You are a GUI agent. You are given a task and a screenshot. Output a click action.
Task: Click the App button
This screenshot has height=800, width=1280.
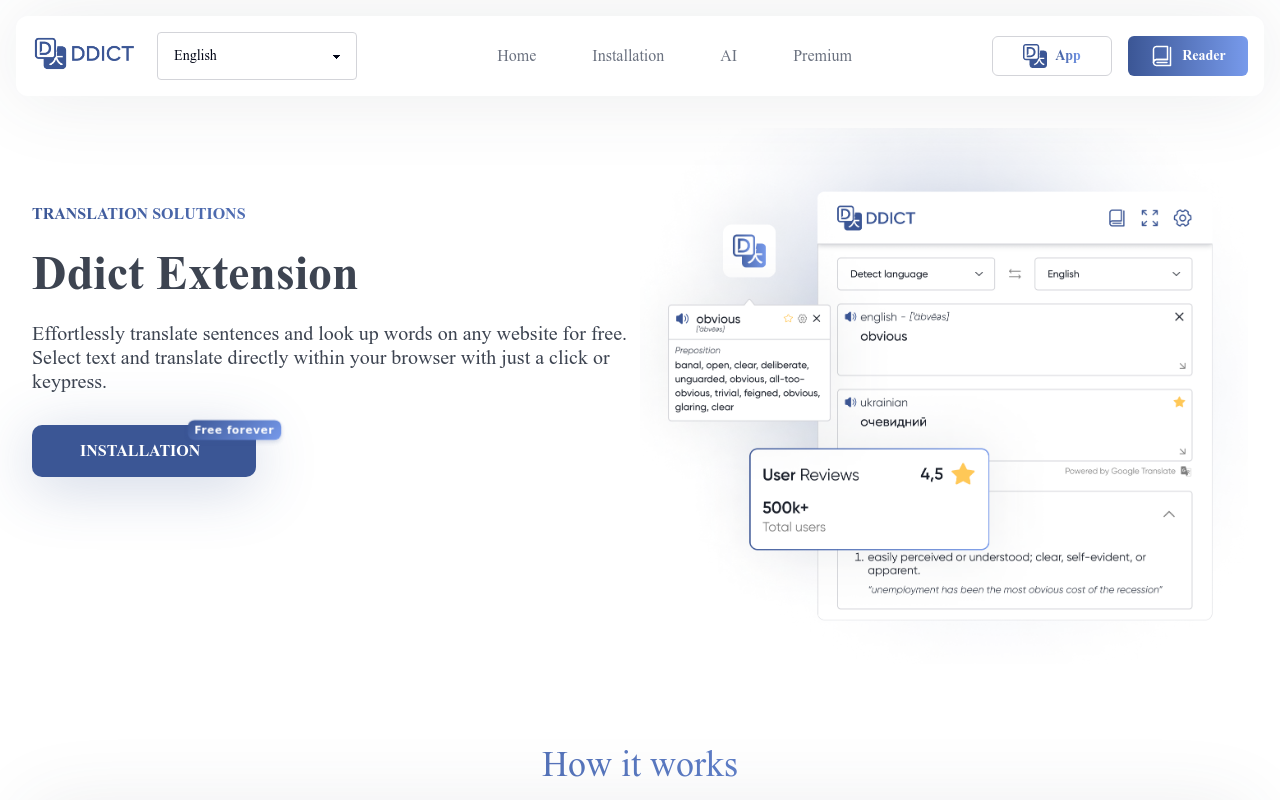click(1052, 56)
